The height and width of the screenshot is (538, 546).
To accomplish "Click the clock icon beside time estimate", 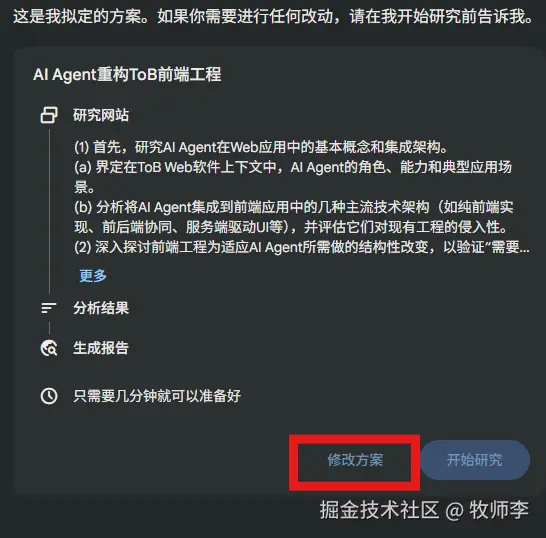I will [49, 396].
